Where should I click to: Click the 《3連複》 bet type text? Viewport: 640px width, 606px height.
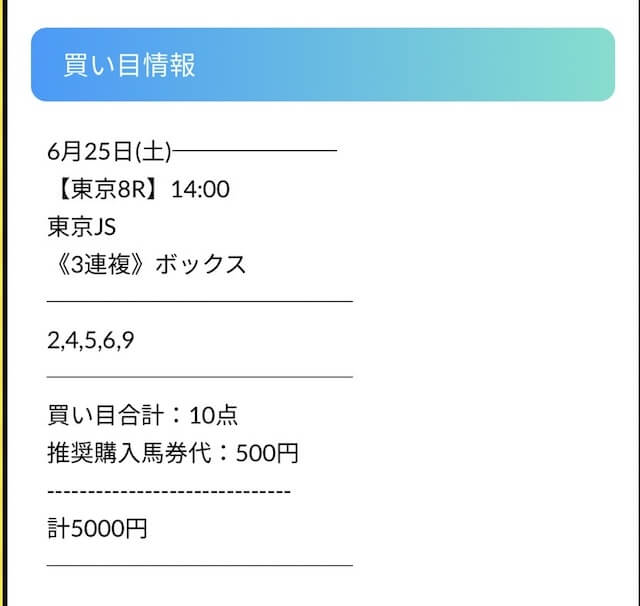tap(97, 265)
